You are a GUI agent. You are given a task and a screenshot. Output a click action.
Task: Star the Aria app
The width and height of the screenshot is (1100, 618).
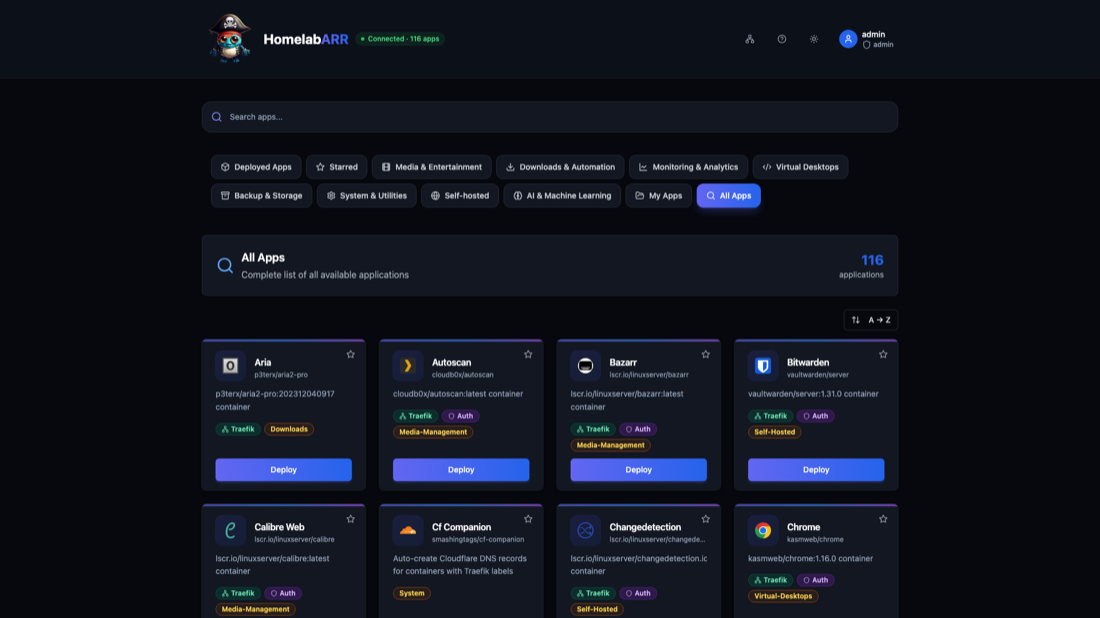pos(351,354)
